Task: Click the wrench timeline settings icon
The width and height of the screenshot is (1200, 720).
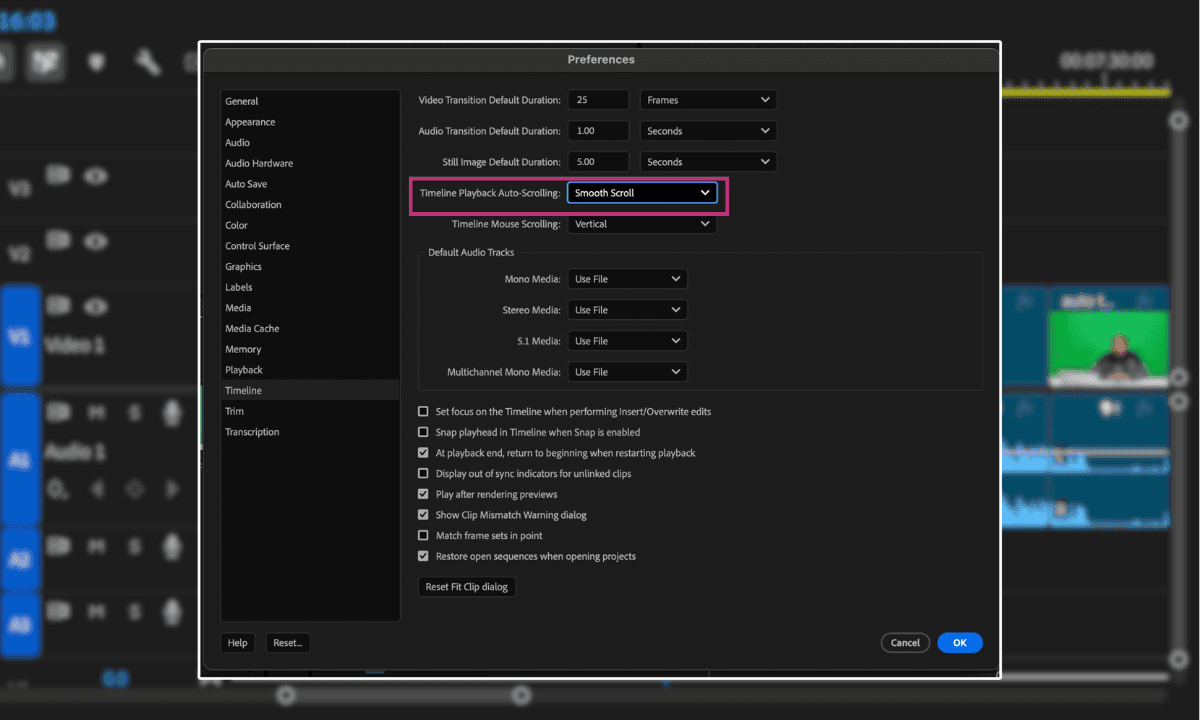Action: point(148,63)
